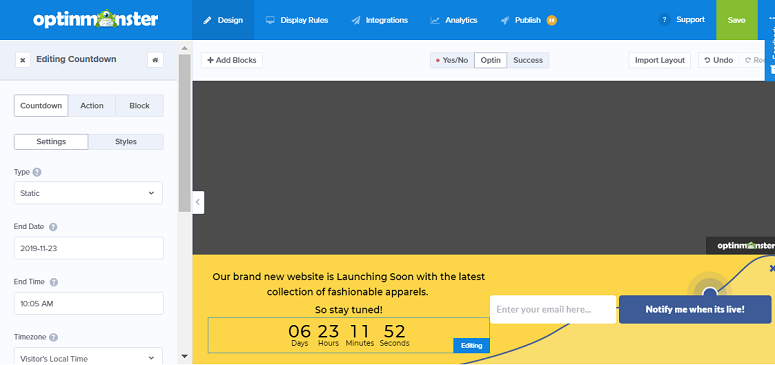Click the End Time help icon
775x365 pixels.
click(54, 282)
